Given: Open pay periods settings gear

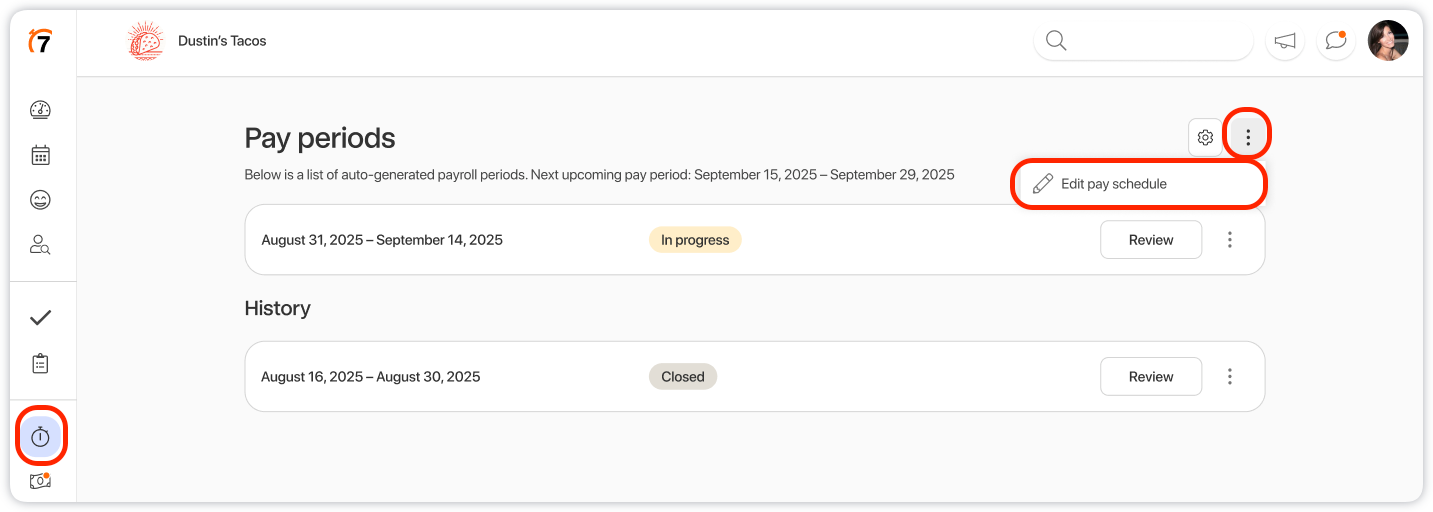Looking at the screenshot, I should coord(1205,138).
